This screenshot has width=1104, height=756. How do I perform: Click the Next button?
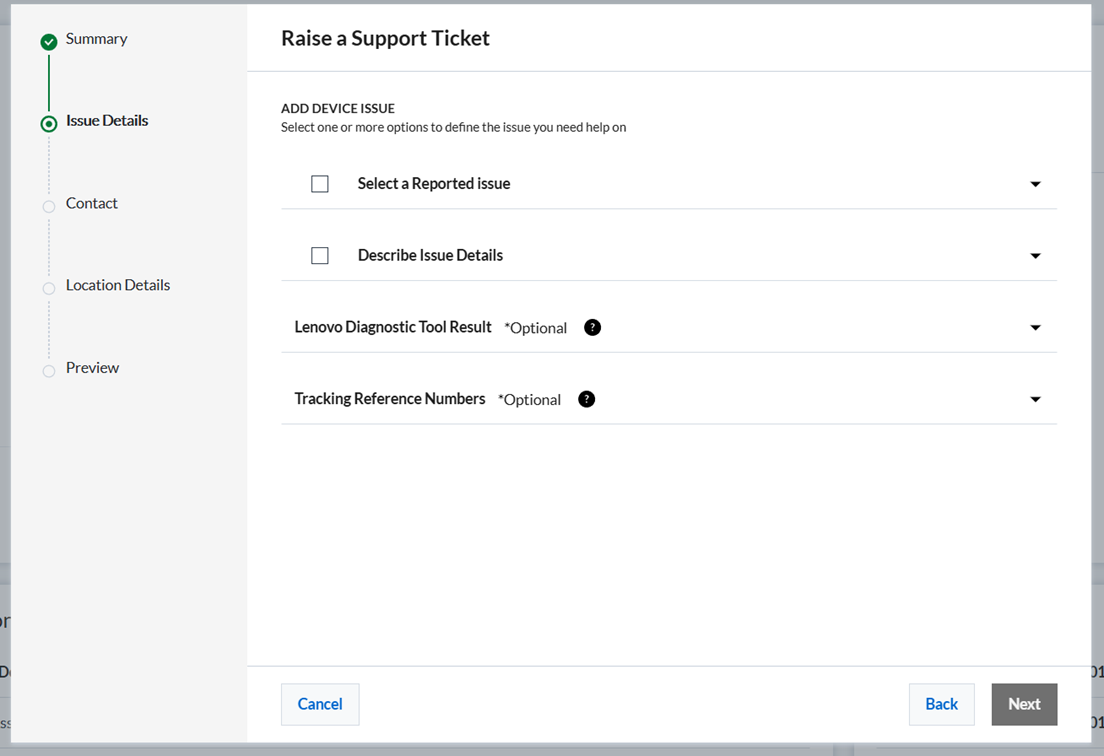click(x=1024, y=704)
